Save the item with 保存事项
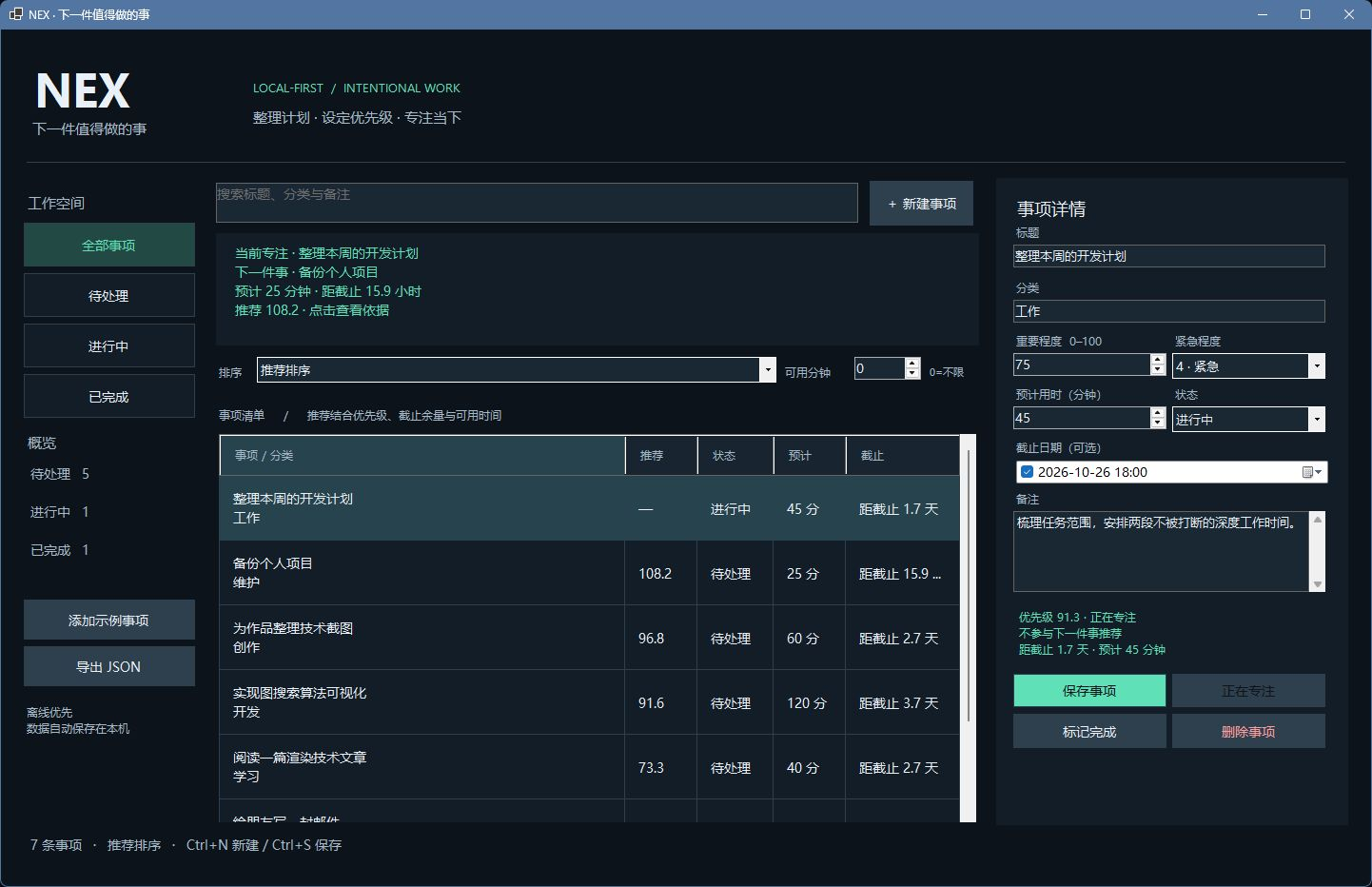The height and width of the screenshot is (887, 1372). pyautogui.click(x=1089, y=691)
